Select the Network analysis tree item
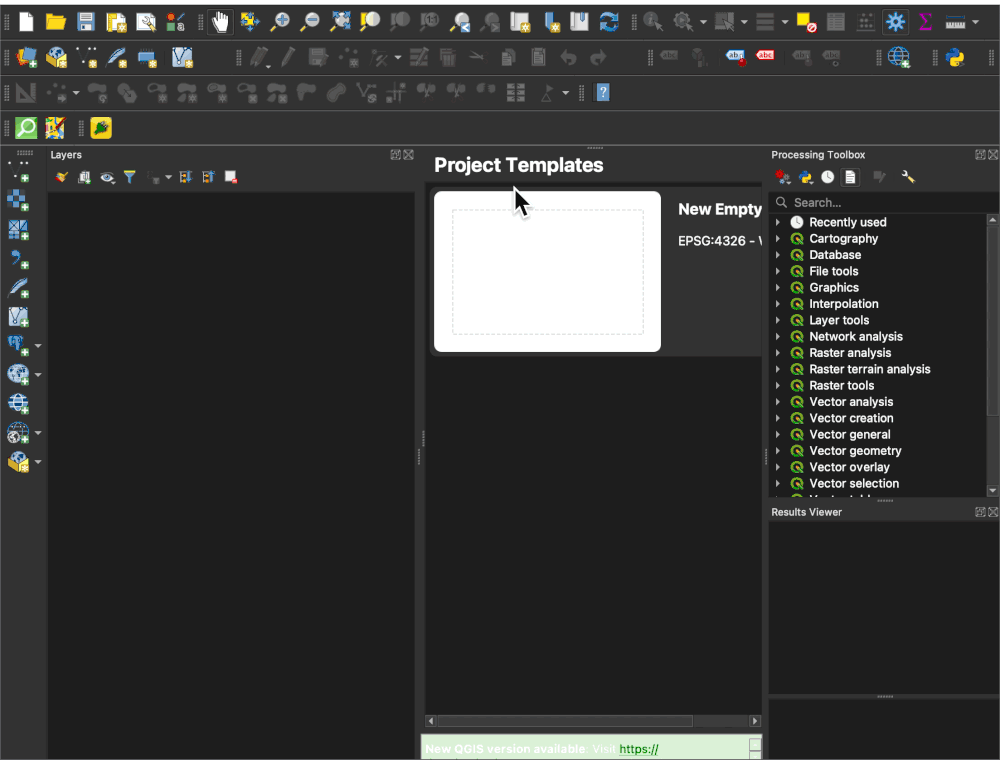Image resolution: width=1000 pixels, height=760 pixels. coord(856,337)
